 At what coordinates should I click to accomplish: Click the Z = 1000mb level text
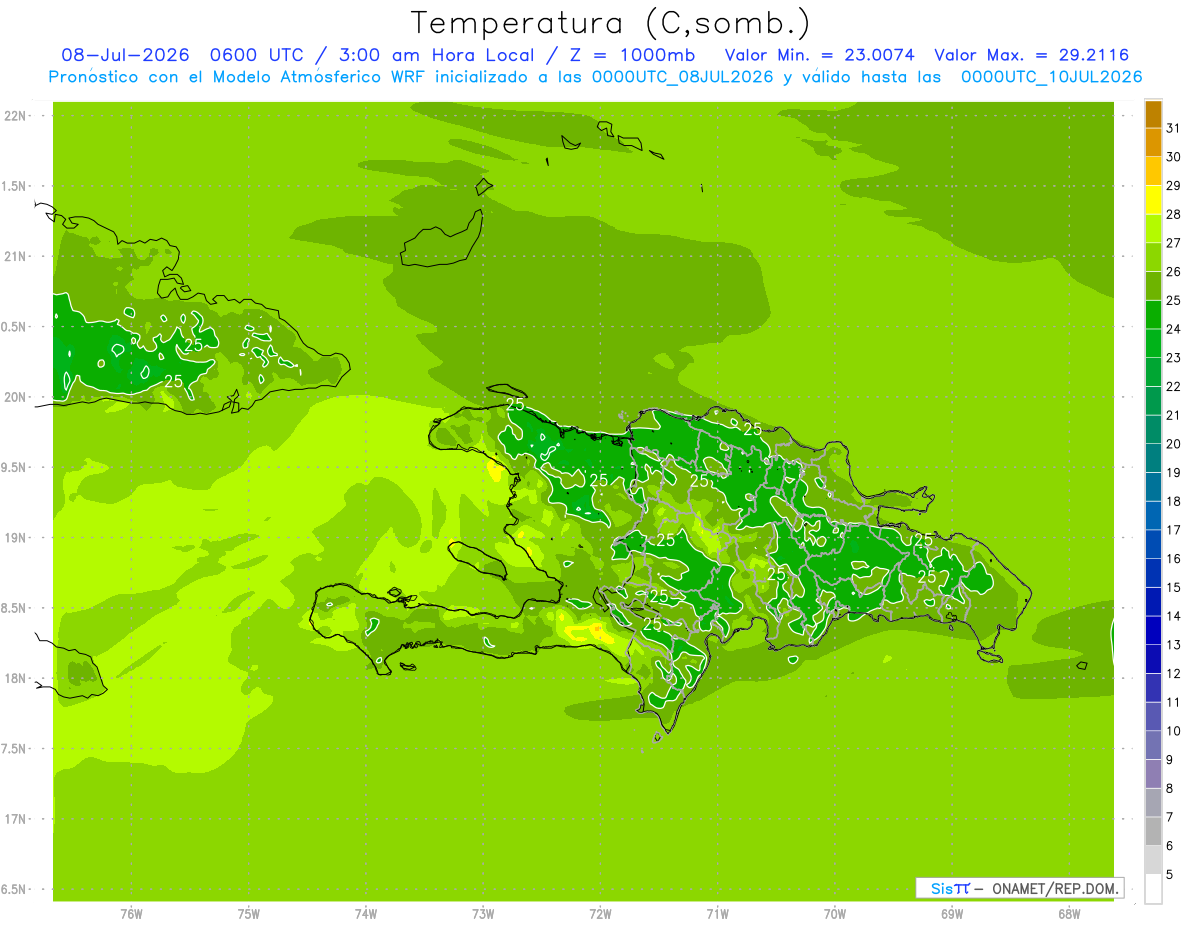tap(631, 55)
